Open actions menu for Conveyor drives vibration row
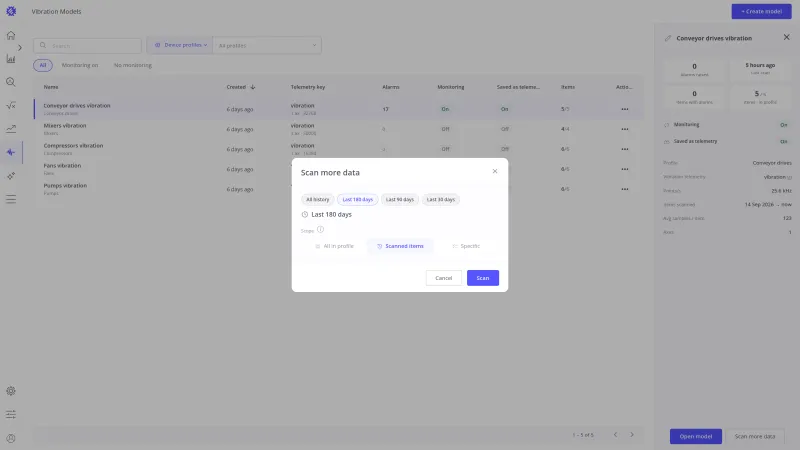Screen dimensions: 800x450 point(624,109)
